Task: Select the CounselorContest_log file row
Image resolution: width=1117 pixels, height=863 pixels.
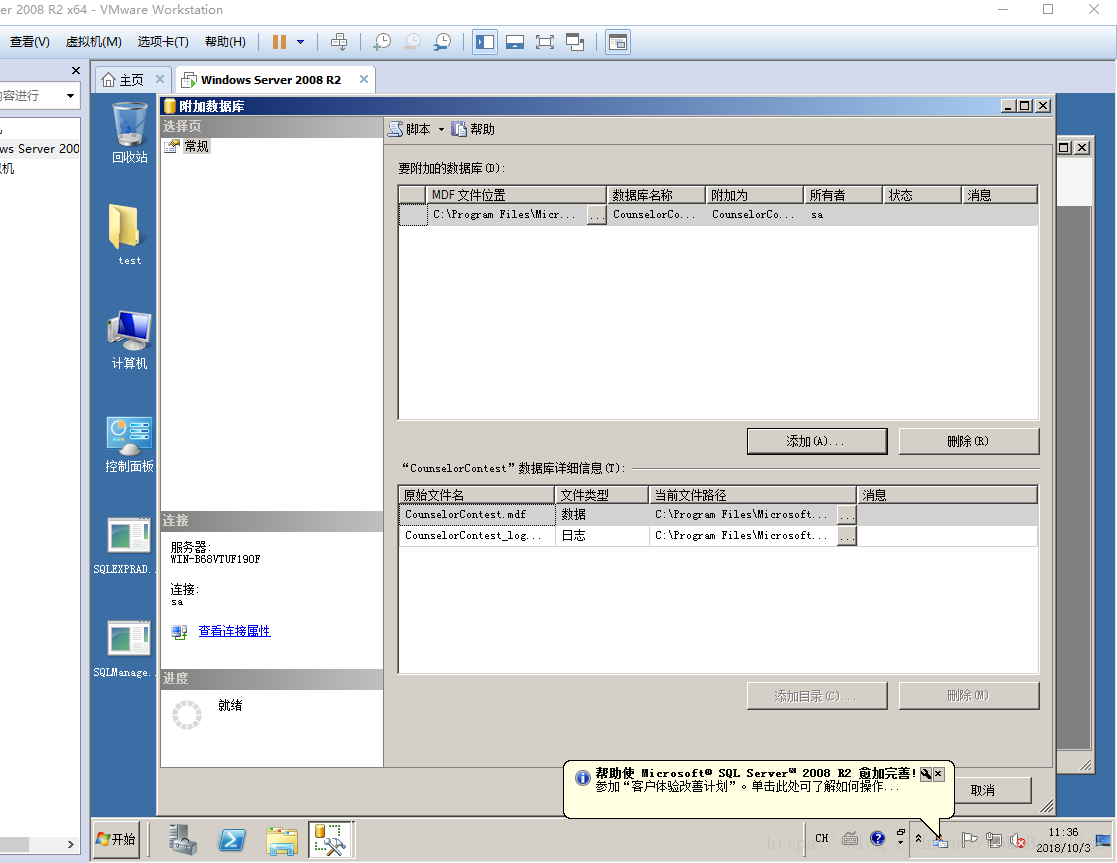Action: tap(718, 536)
